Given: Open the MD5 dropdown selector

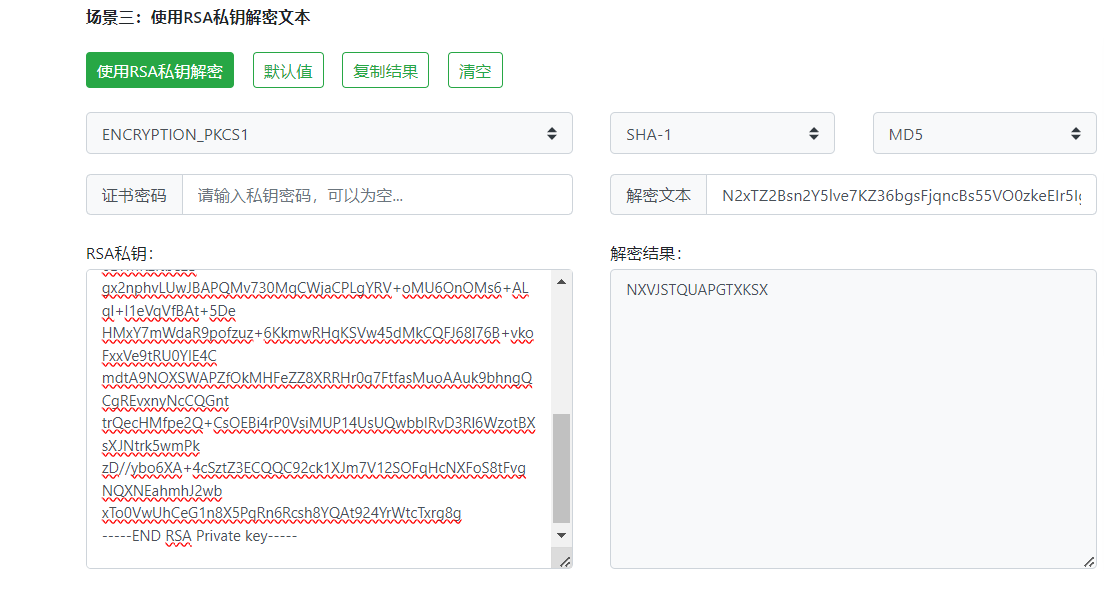Looking at the screenshot, I should click(984, 134).
